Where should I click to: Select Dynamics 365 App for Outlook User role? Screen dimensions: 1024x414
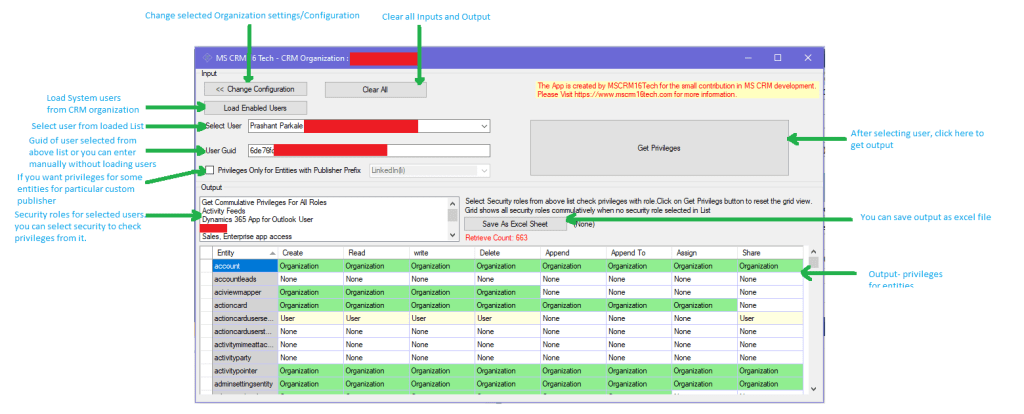coord(257,219)
